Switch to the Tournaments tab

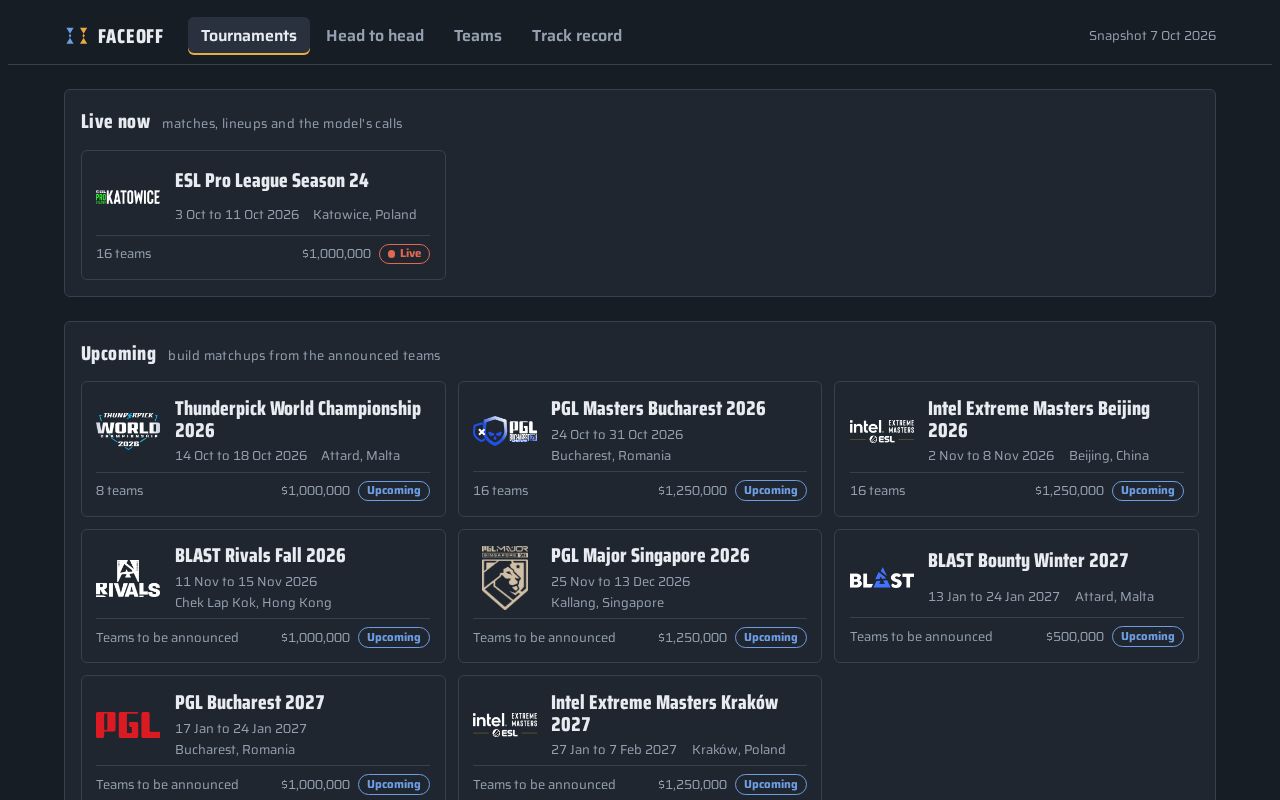tap(249, 36)
